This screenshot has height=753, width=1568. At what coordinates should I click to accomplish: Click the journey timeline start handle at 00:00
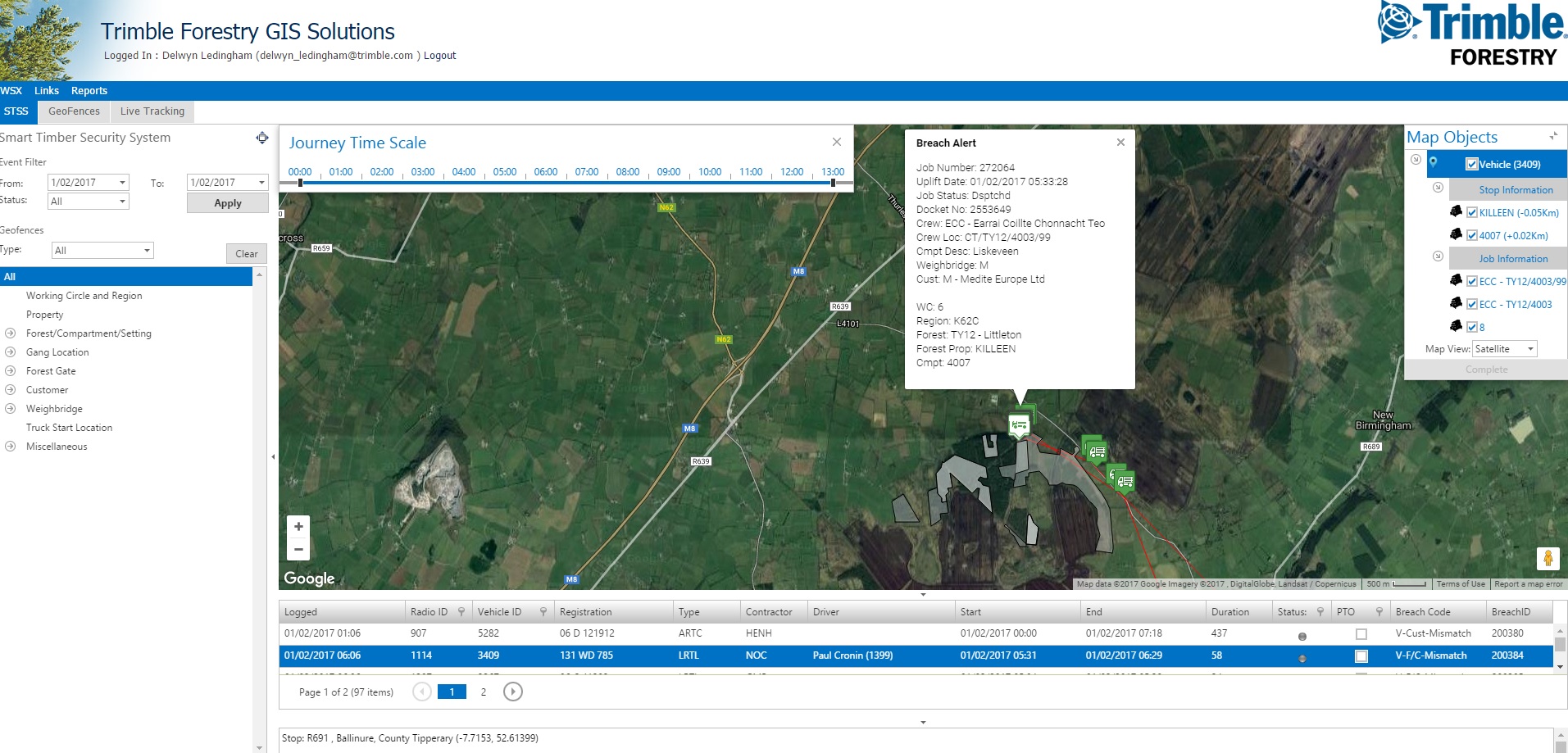pos(301,183)
